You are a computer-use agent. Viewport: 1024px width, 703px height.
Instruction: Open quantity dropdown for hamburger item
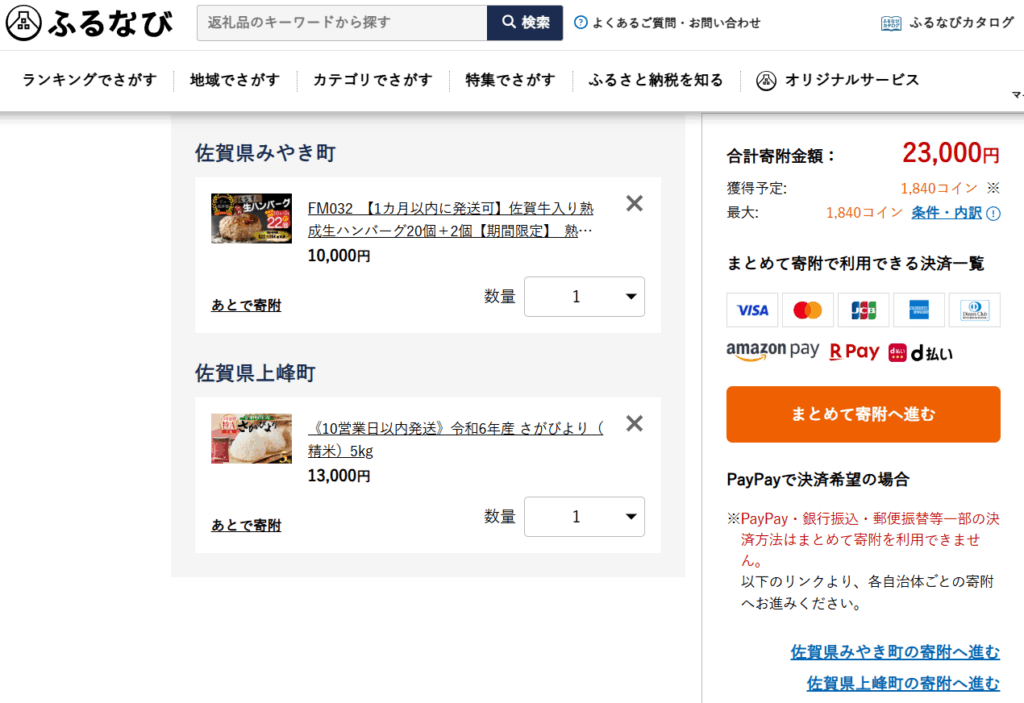point(584,297)
